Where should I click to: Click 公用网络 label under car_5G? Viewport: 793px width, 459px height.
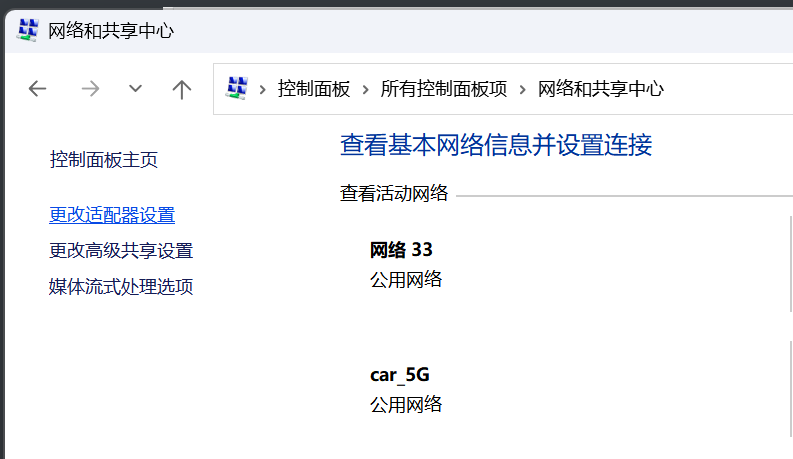406,404
